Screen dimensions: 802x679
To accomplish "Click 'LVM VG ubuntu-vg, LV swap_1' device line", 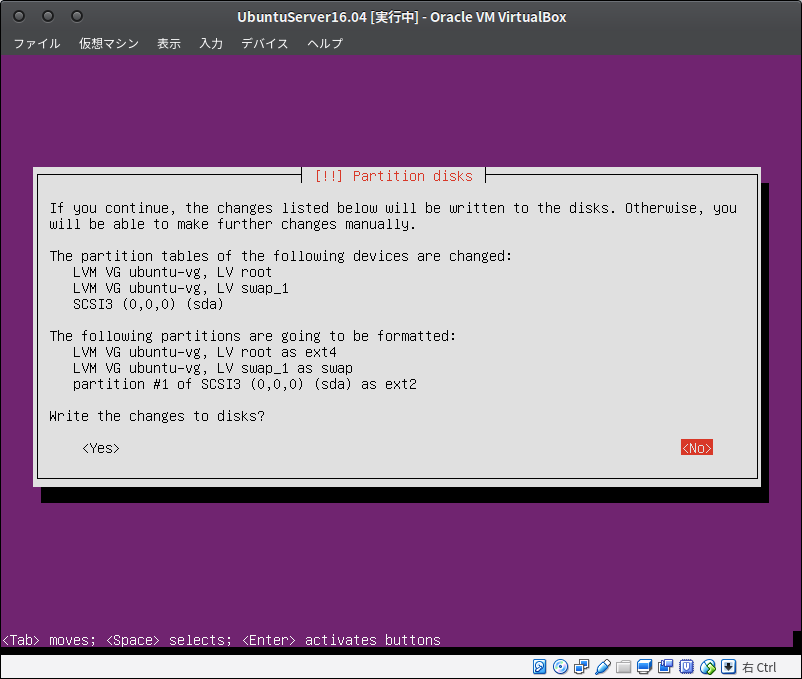I will click(181, 288).
